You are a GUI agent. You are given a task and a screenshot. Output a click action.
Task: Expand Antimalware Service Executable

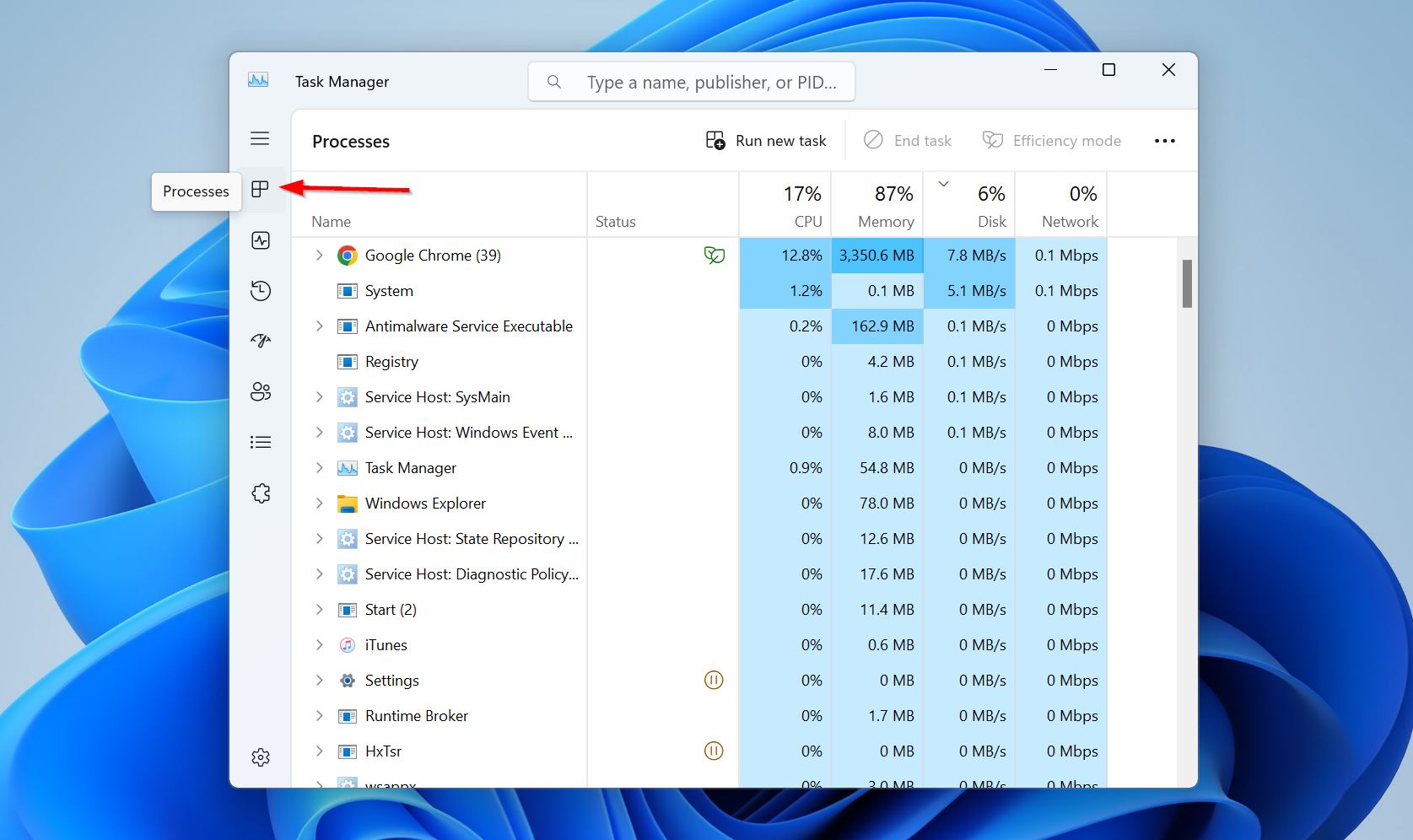click(x=319, y=326)
